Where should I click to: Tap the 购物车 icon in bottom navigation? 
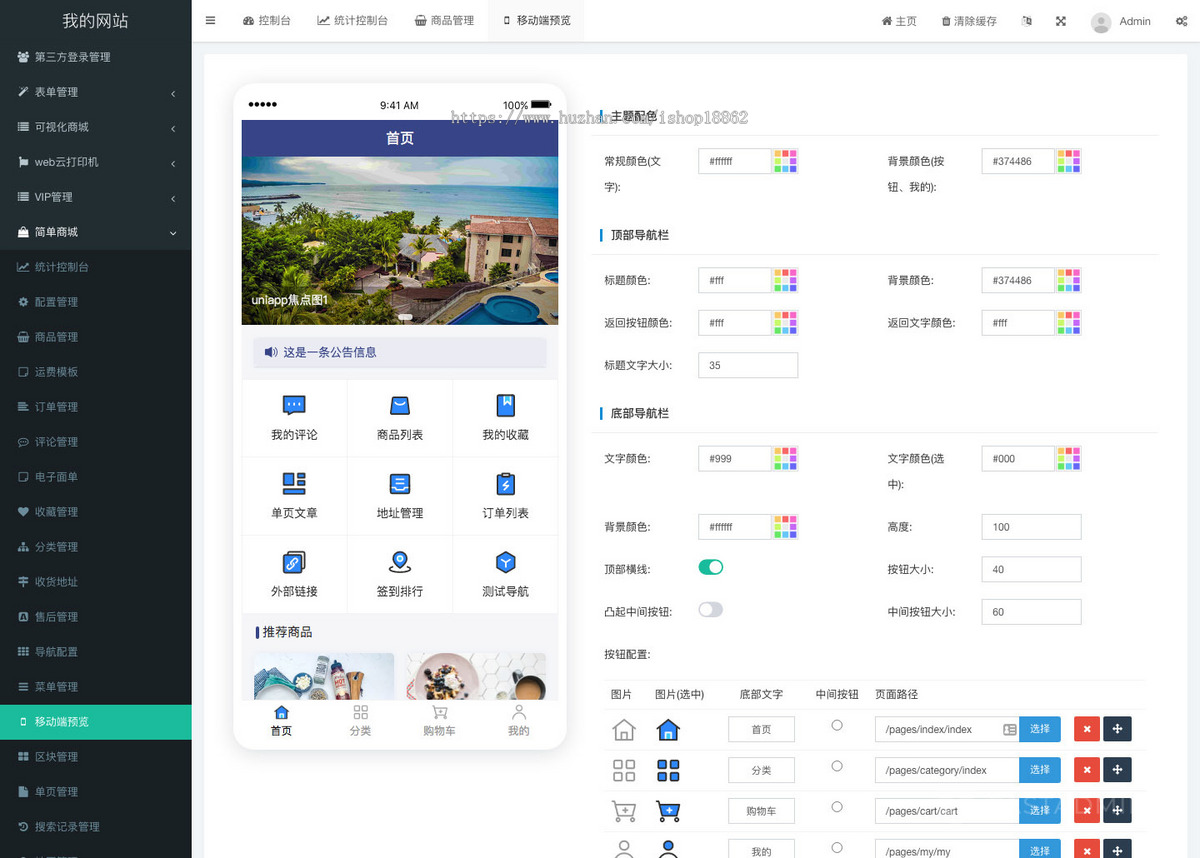point(441,714)
